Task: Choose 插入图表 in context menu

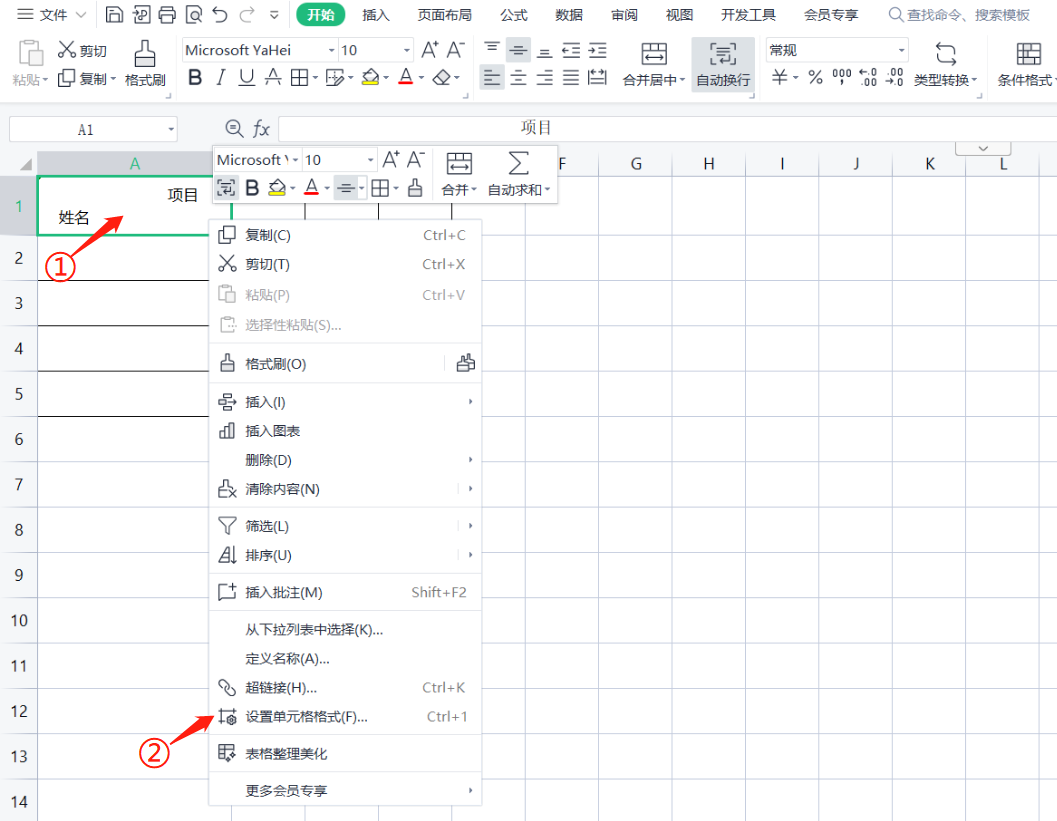Action: pos(345,431)
